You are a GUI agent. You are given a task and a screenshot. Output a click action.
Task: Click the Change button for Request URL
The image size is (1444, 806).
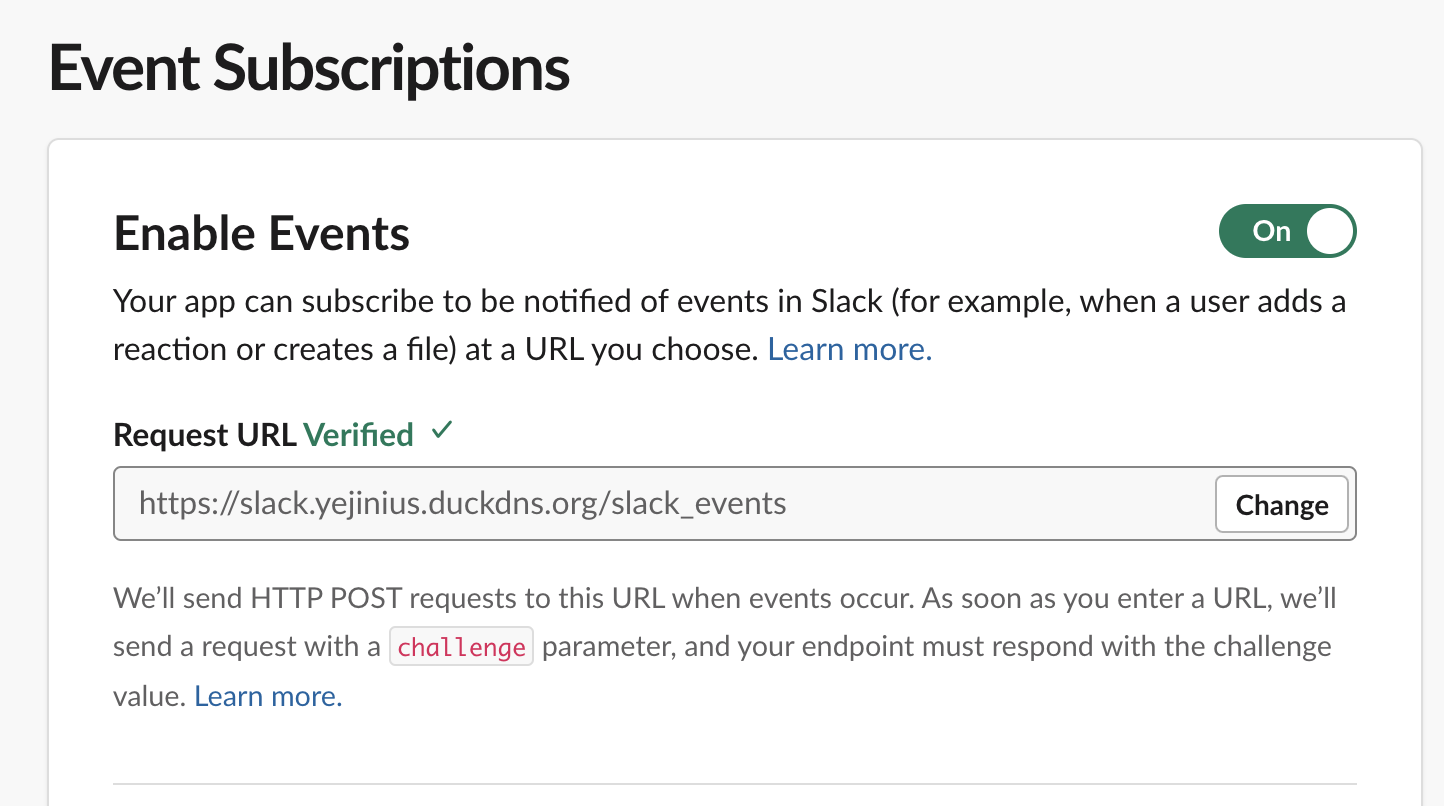1282,504
